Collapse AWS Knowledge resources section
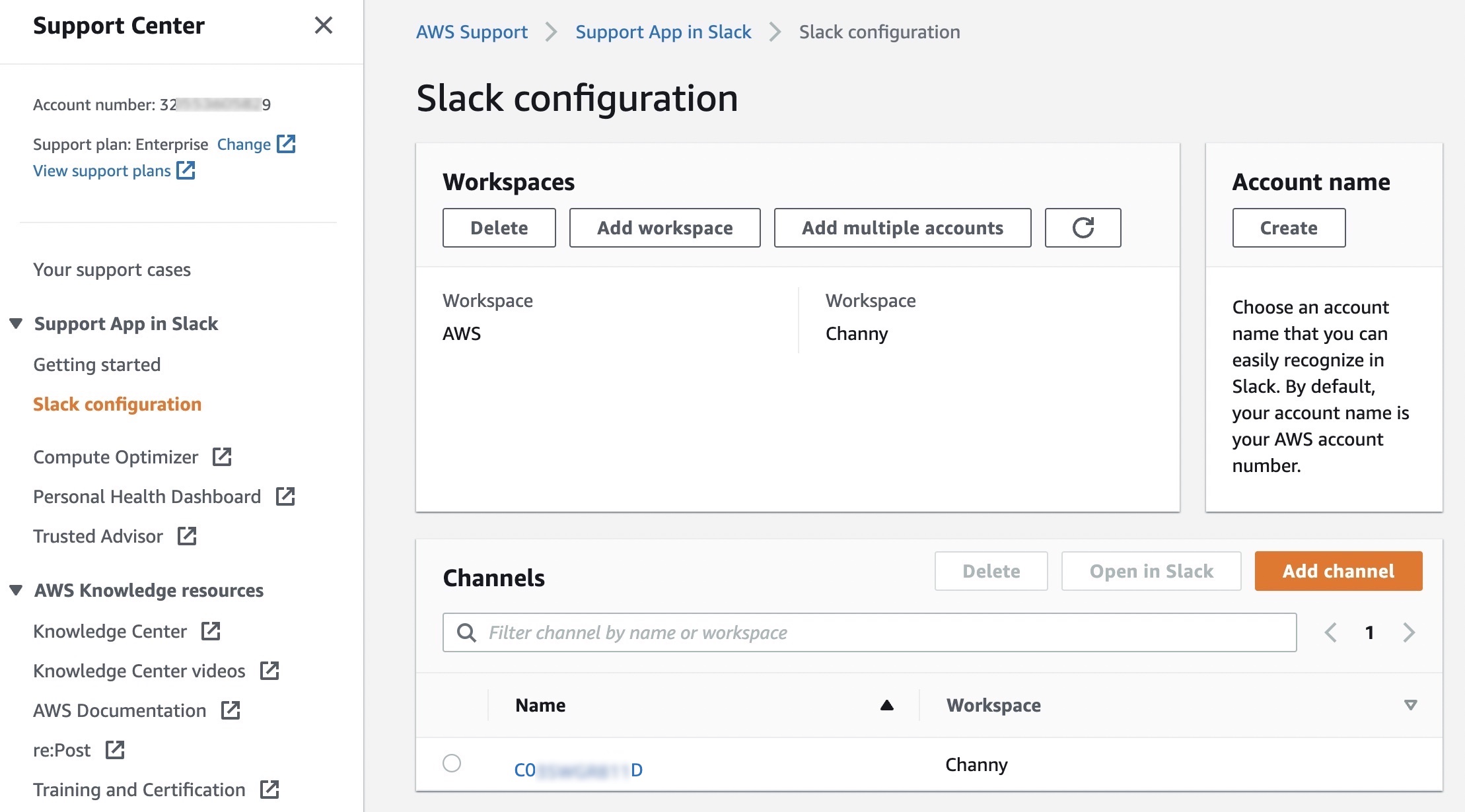 click(17, 590)
